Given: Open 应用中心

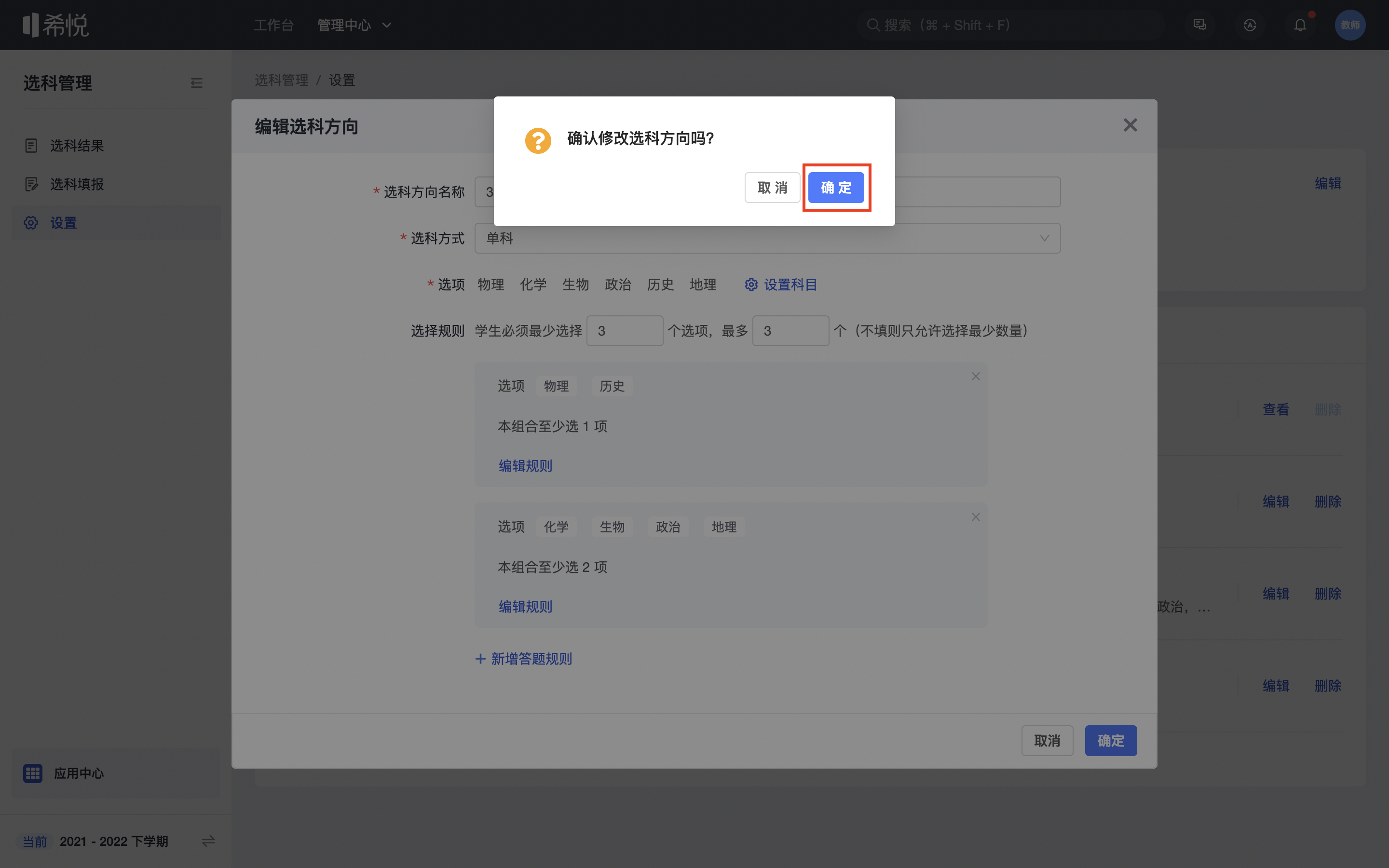Looking at the screenshot, I should [116, 773].
